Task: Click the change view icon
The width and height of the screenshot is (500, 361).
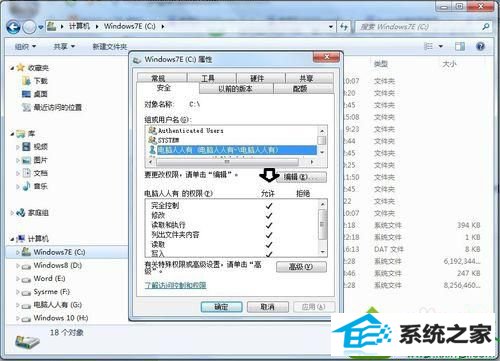Action: [x=428, y=46]
